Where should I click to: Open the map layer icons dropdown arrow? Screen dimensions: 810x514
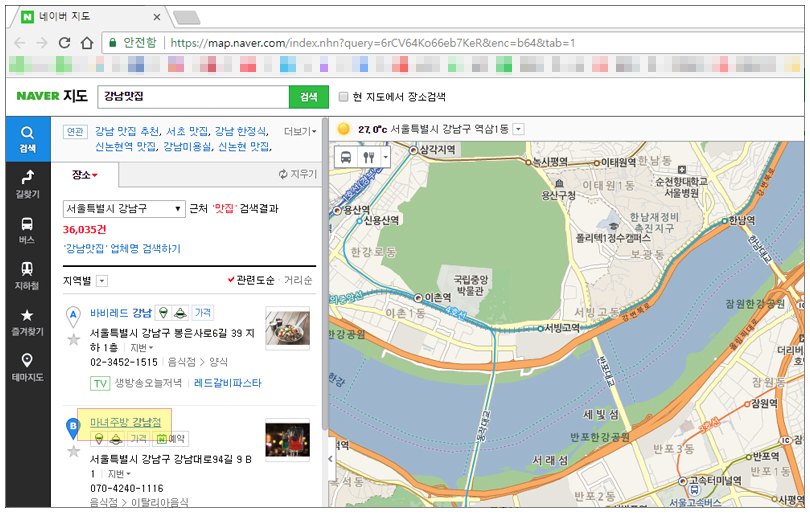click(385, 157)
